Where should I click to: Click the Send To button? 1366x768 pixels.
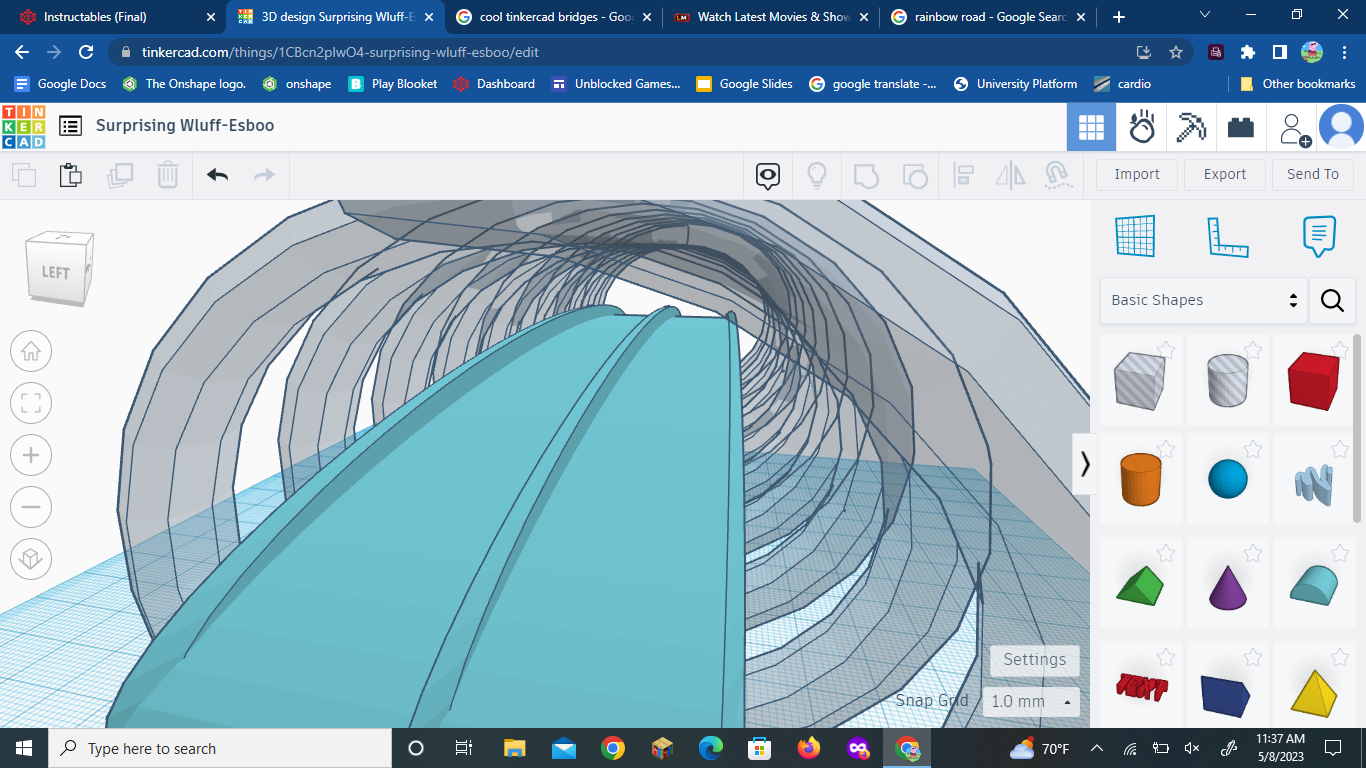click(1313, 174)
